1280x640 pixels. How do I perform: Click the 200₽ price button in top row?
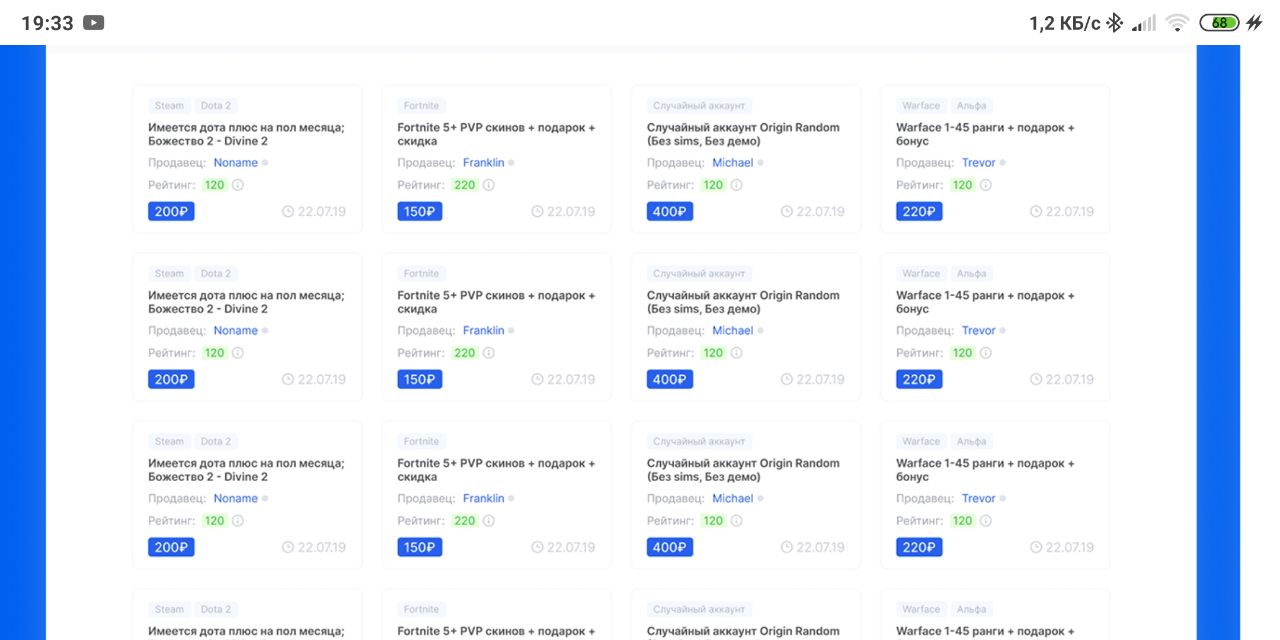point(171,212)
